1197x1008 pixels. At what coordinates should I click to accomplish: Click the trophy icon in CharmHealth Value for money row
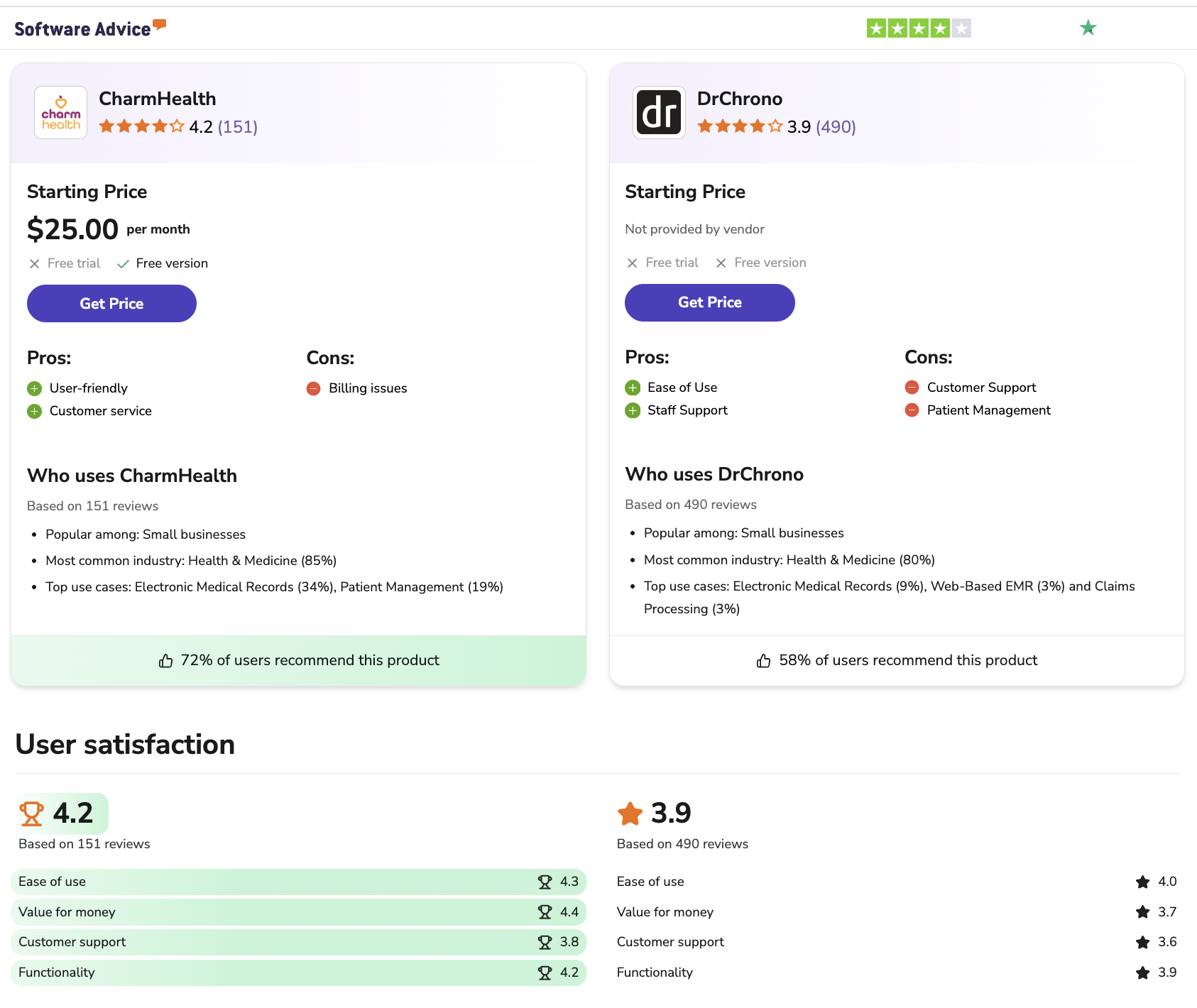tap(545, 912)
